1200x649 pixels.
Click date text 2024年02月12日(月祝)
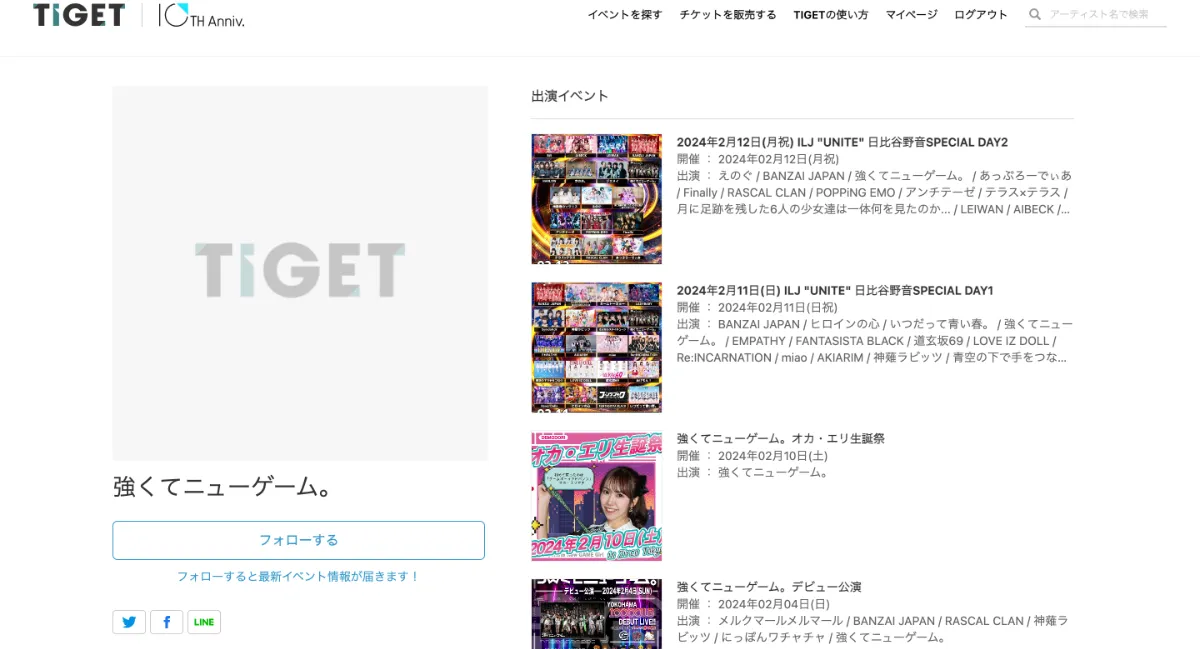coord(778,159)
